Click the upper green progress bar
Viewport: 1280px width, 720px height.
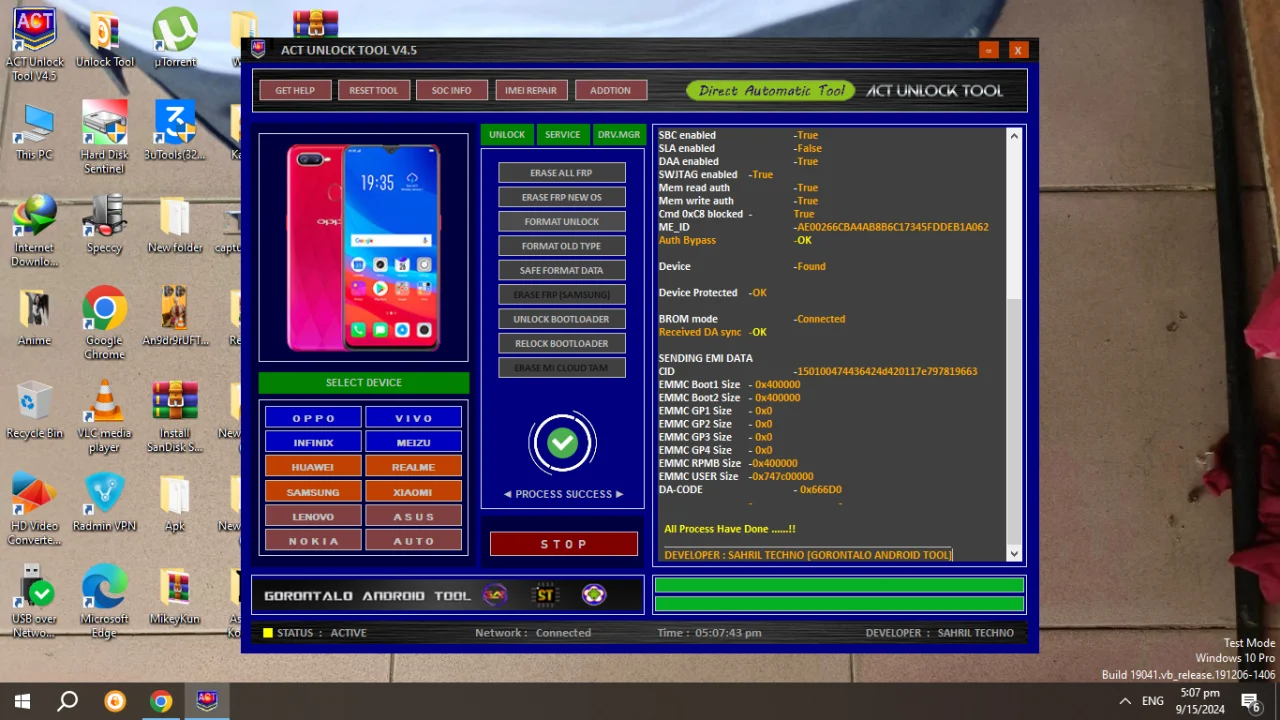point(839,586)
